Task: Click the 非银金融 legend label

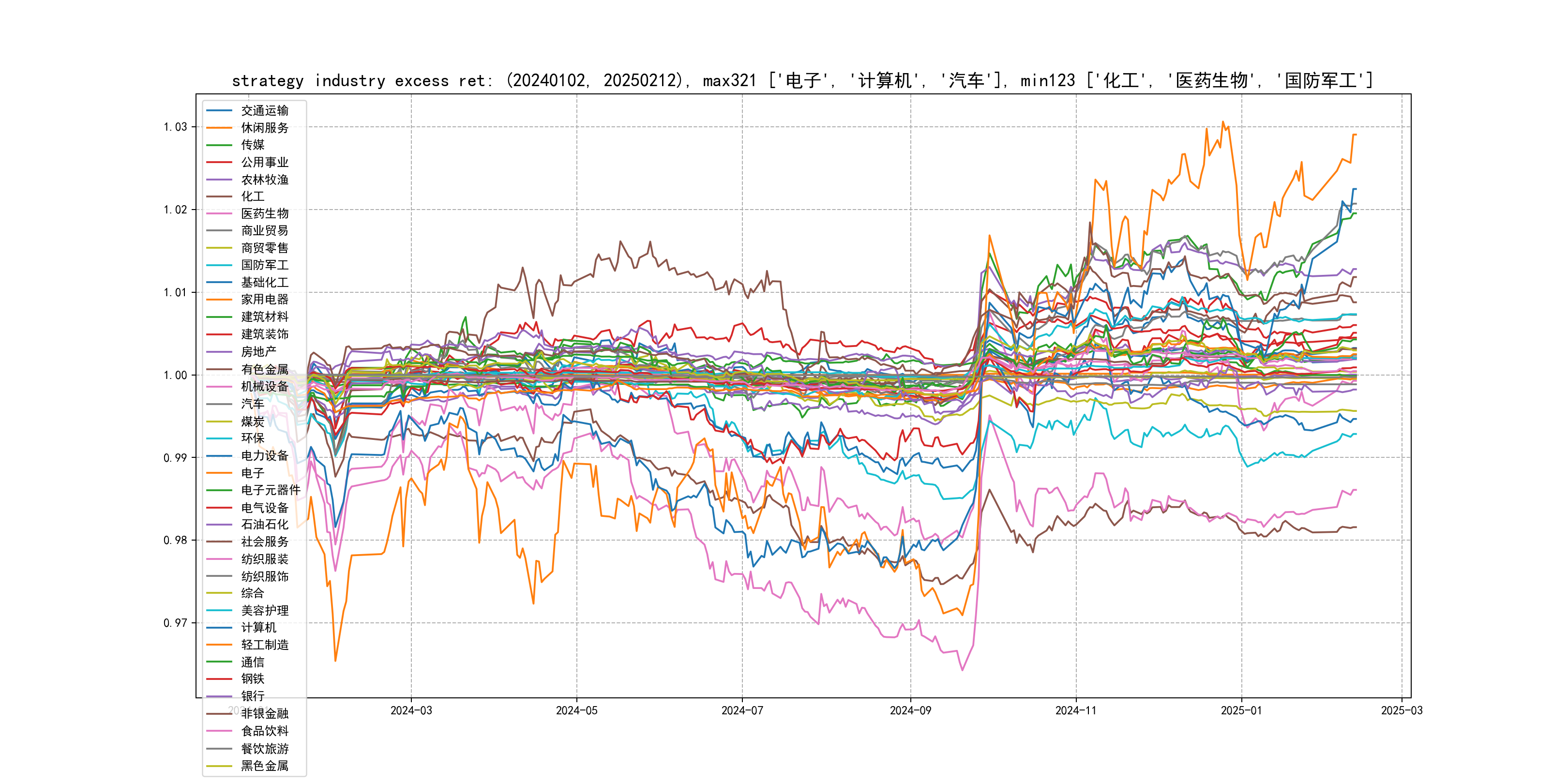Action: coord(264,713)
